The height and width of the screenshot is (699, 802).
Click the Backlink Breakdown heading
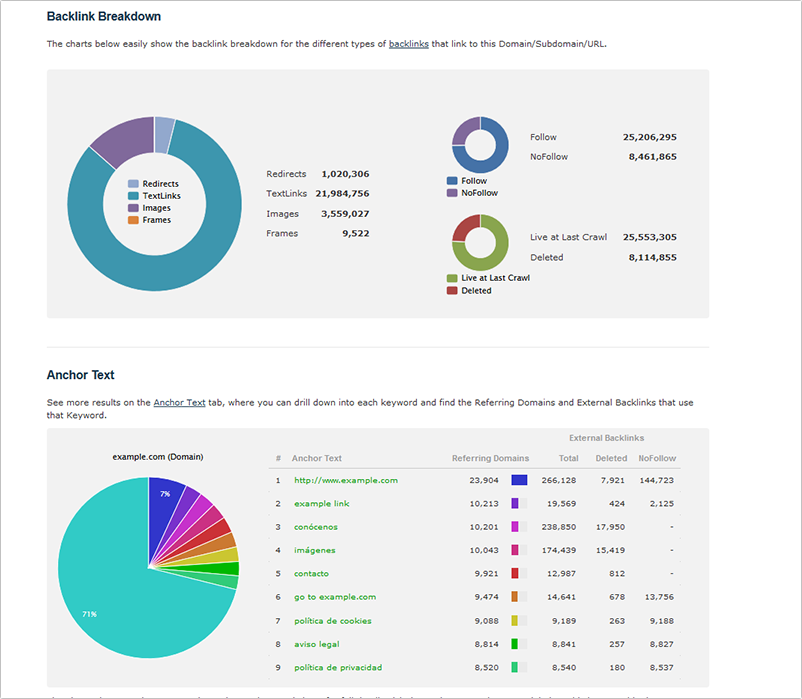(104, 16)
